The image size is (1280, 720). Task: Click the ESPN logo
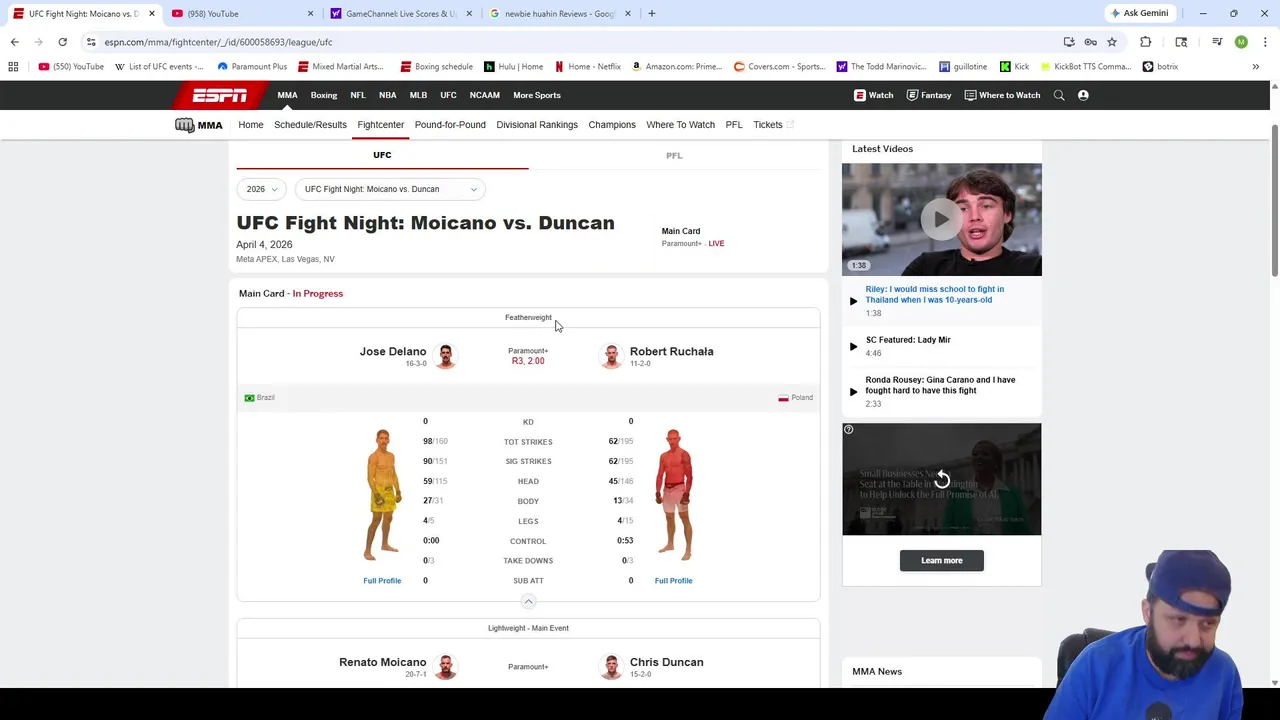click(x=220, y=95)
